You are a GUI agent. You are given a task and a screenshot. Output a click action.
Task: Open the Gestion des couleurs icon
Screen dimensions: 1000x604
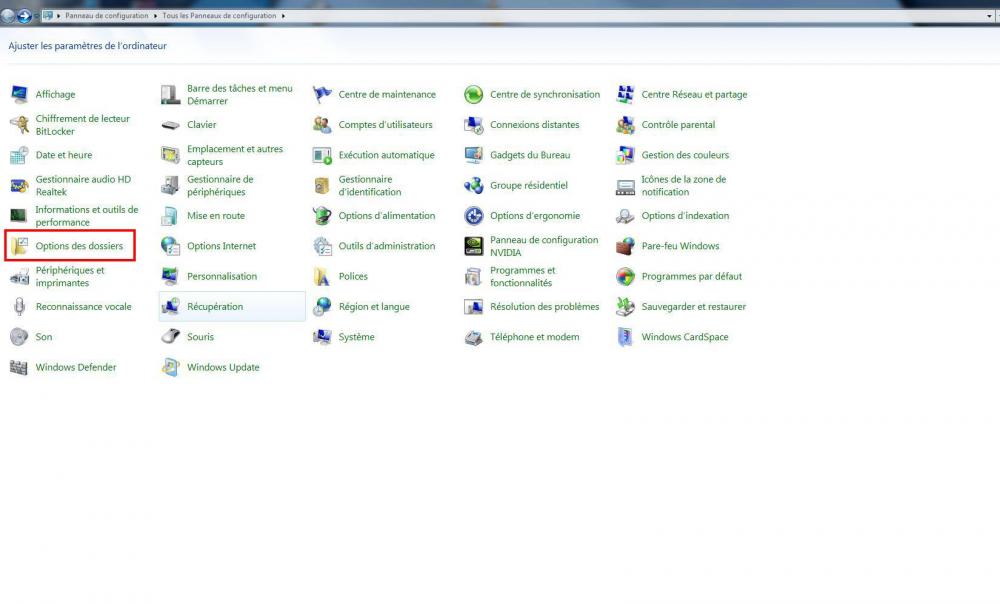625,155
